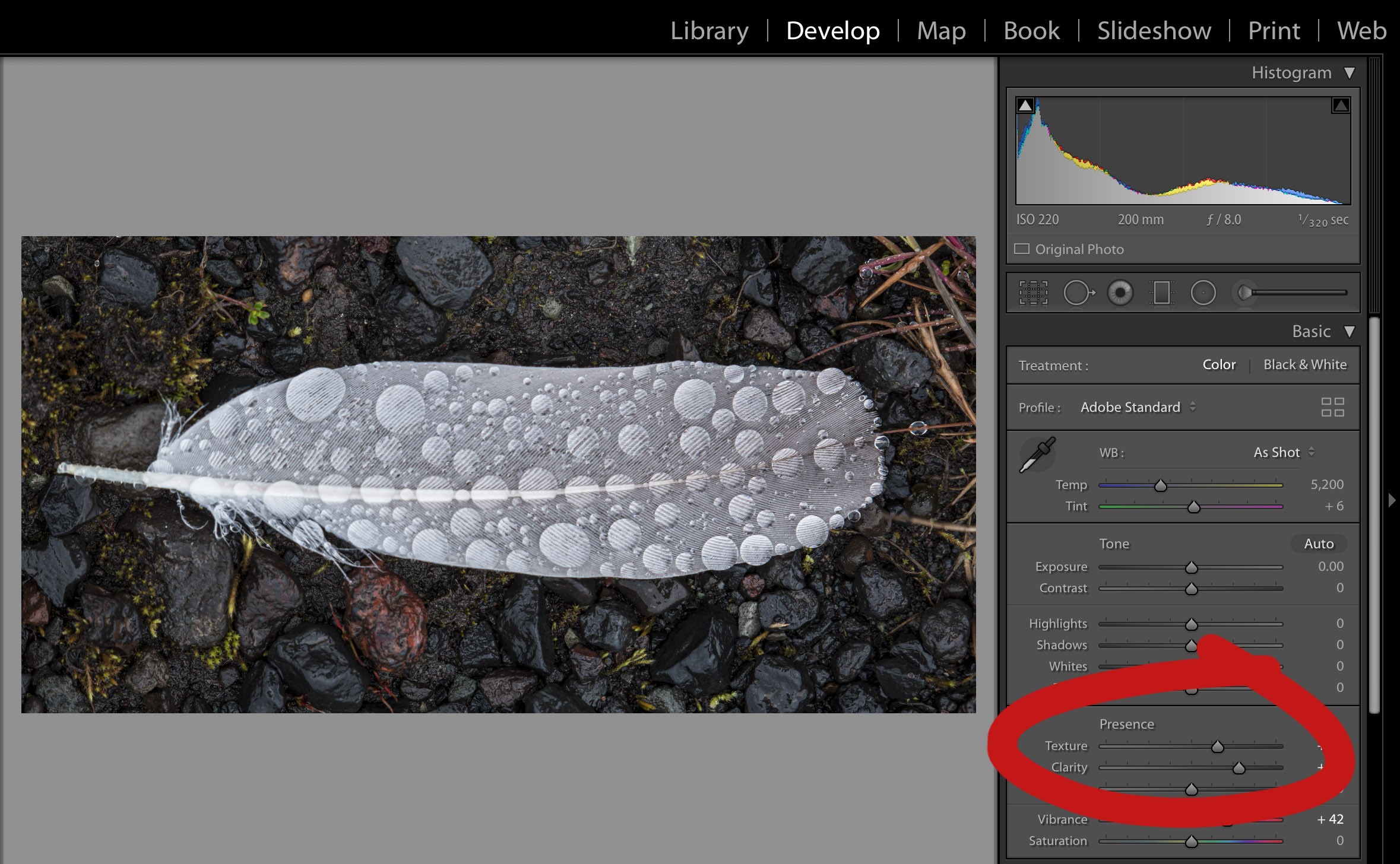Collapse the Basic panel

(x=1350, y=332)
